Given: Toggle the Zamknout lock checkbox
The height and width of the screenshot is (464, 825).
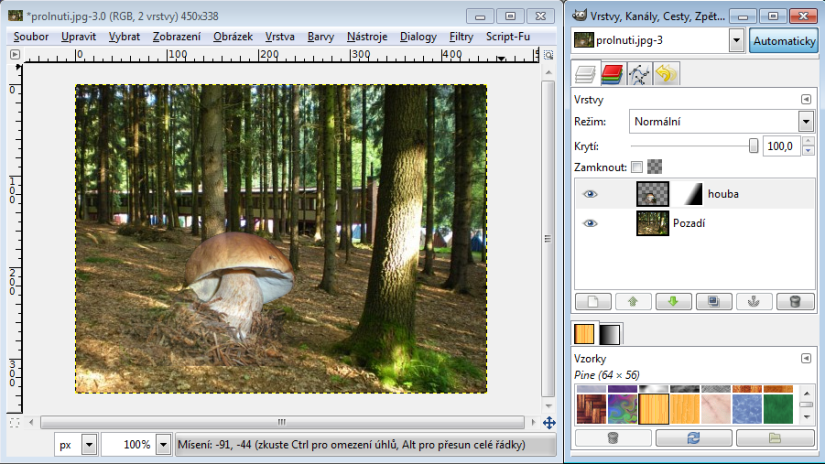Looking at the screenshot, I should (637, 167).
